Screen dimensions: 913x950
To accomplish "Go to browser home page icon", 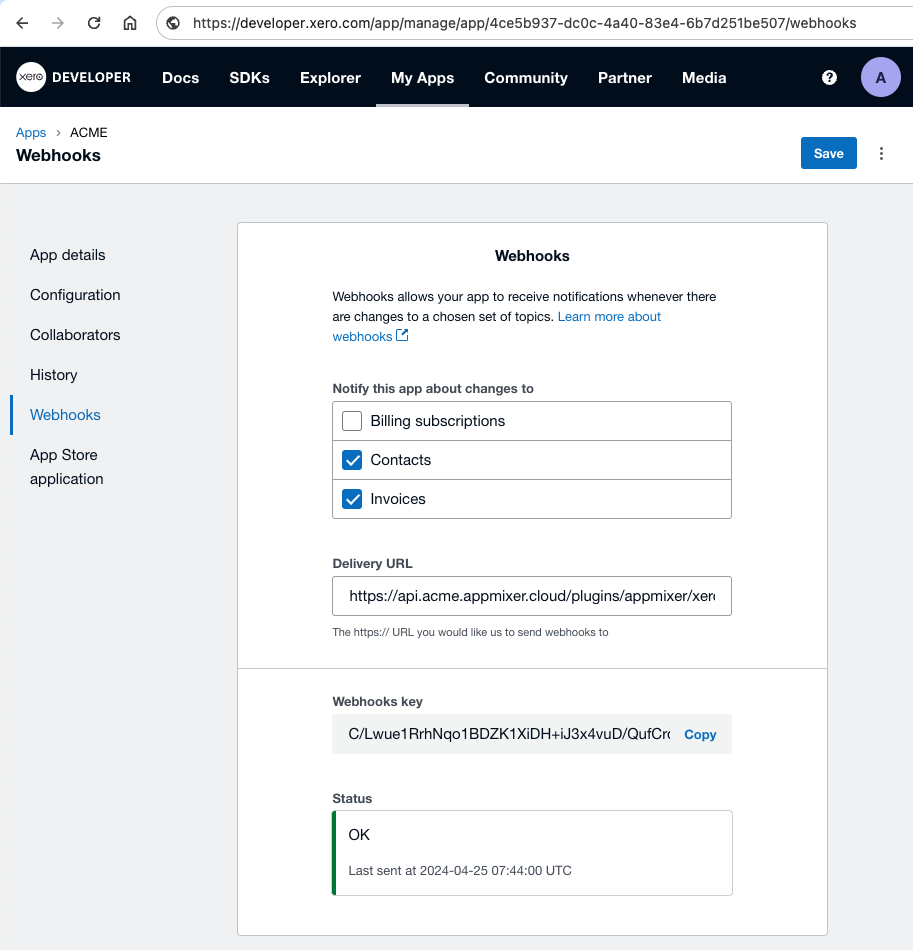I will (x=130, y=23).
